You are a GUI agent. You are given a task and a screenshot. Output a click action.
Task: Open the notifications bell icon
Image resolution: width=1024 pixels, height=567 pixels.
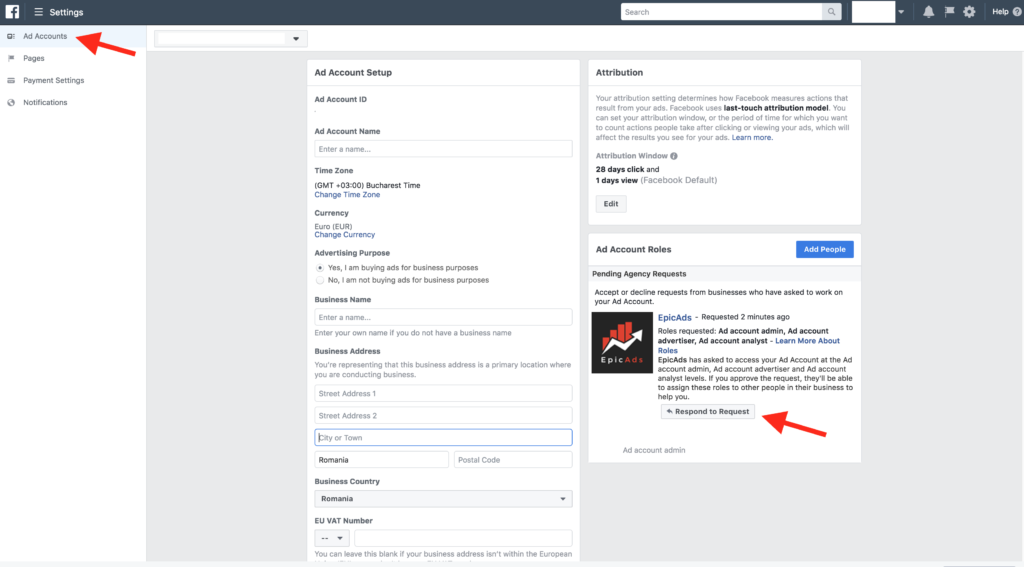click(929, 12)
